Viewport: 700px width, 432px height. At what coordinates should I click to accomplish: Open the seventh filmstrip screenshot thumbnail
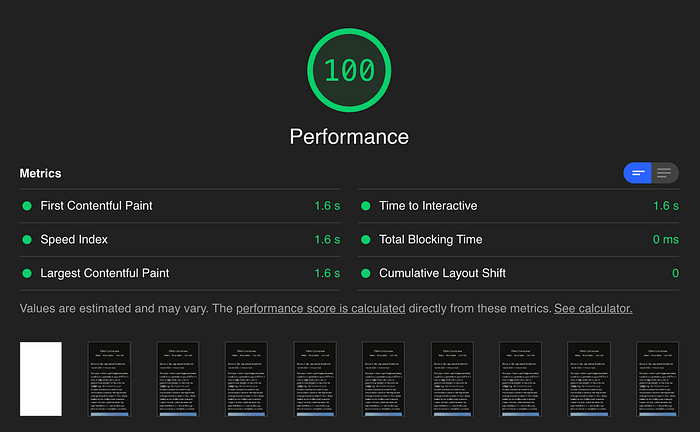452,379
